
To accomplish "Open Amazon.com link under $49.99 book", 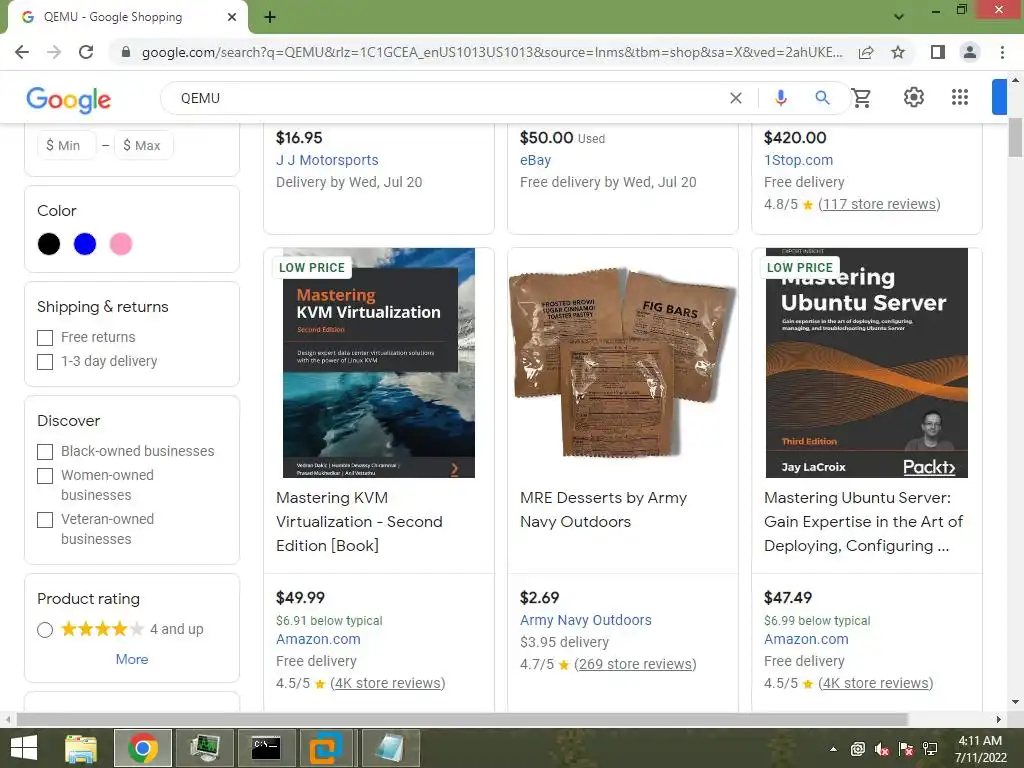I will pyautogui.click(x=318, y=639).
